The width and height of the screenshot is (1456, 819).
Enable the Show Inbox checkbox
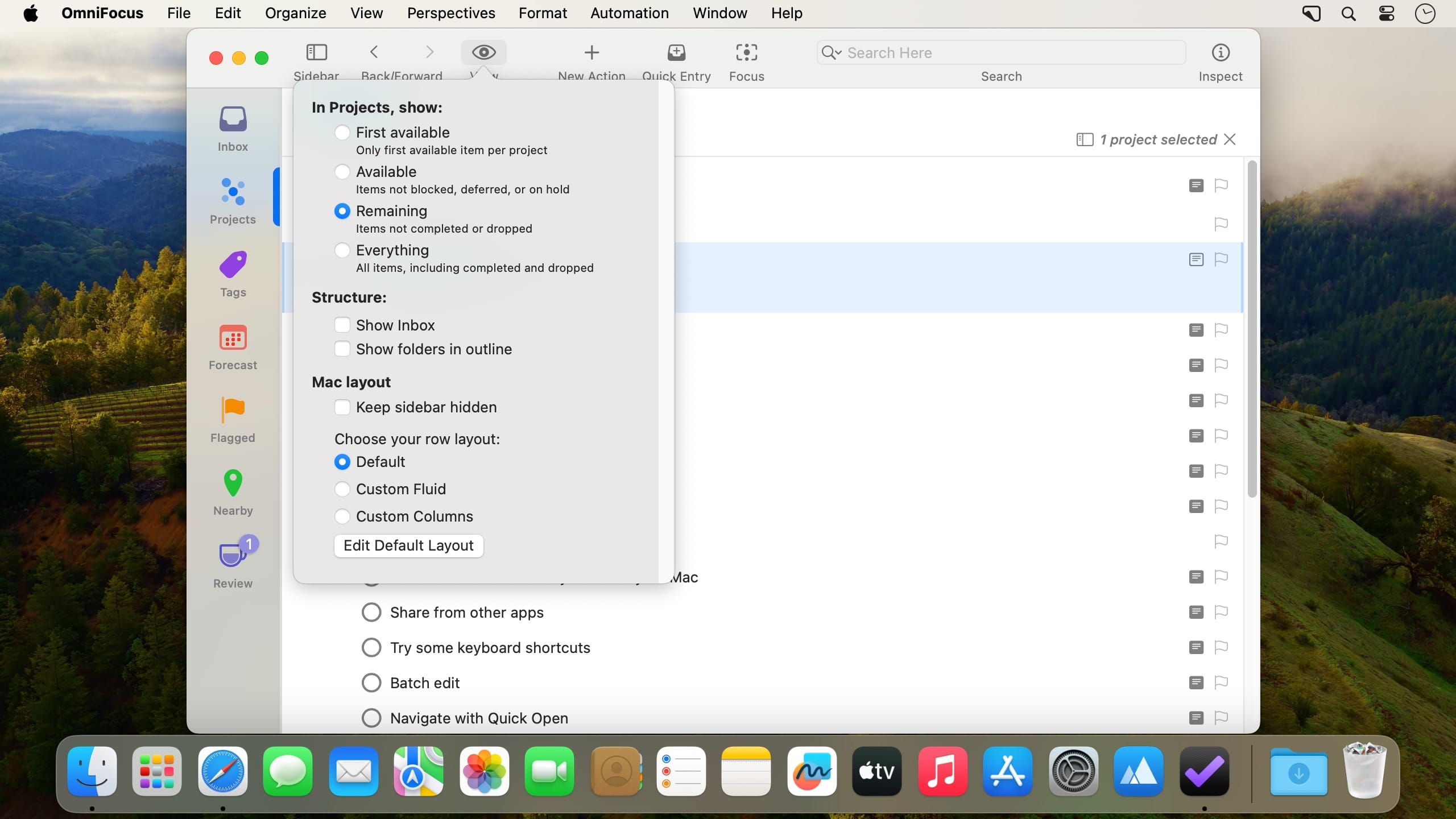click(342, 325)
